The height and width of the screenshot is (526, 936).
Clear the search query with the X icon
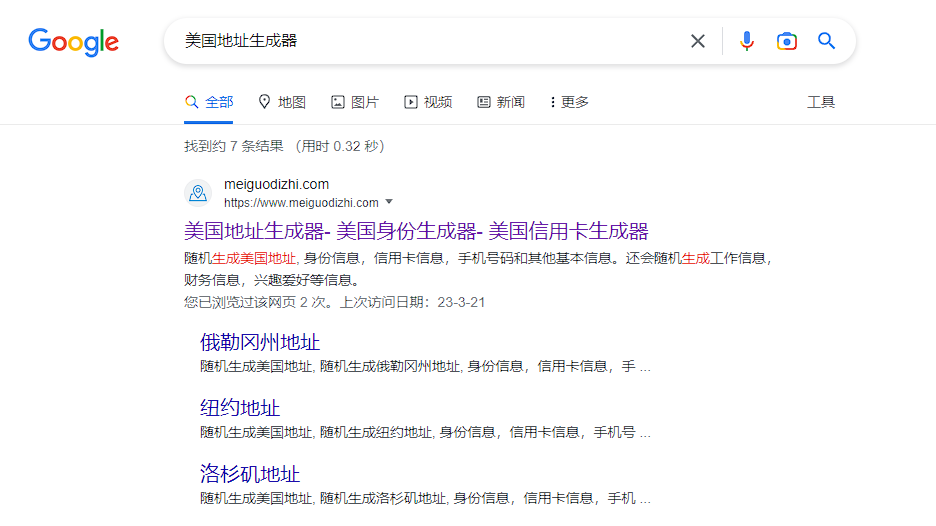coord(698,41)
